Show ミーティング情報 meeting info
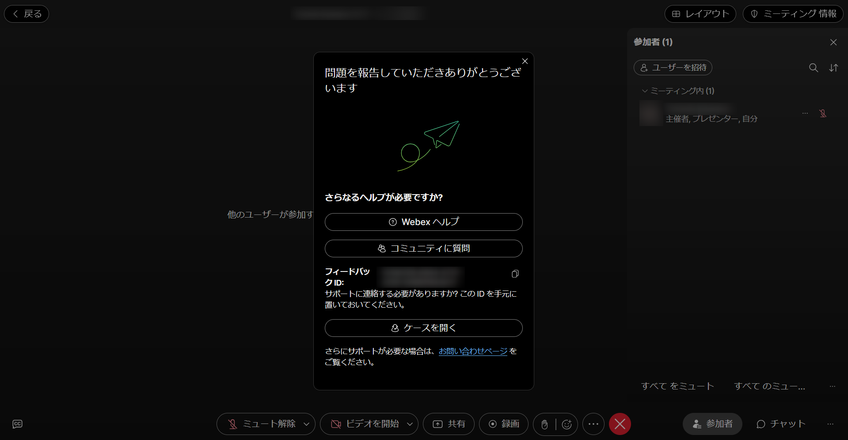The image size is (848, 440). pos(793,14)
